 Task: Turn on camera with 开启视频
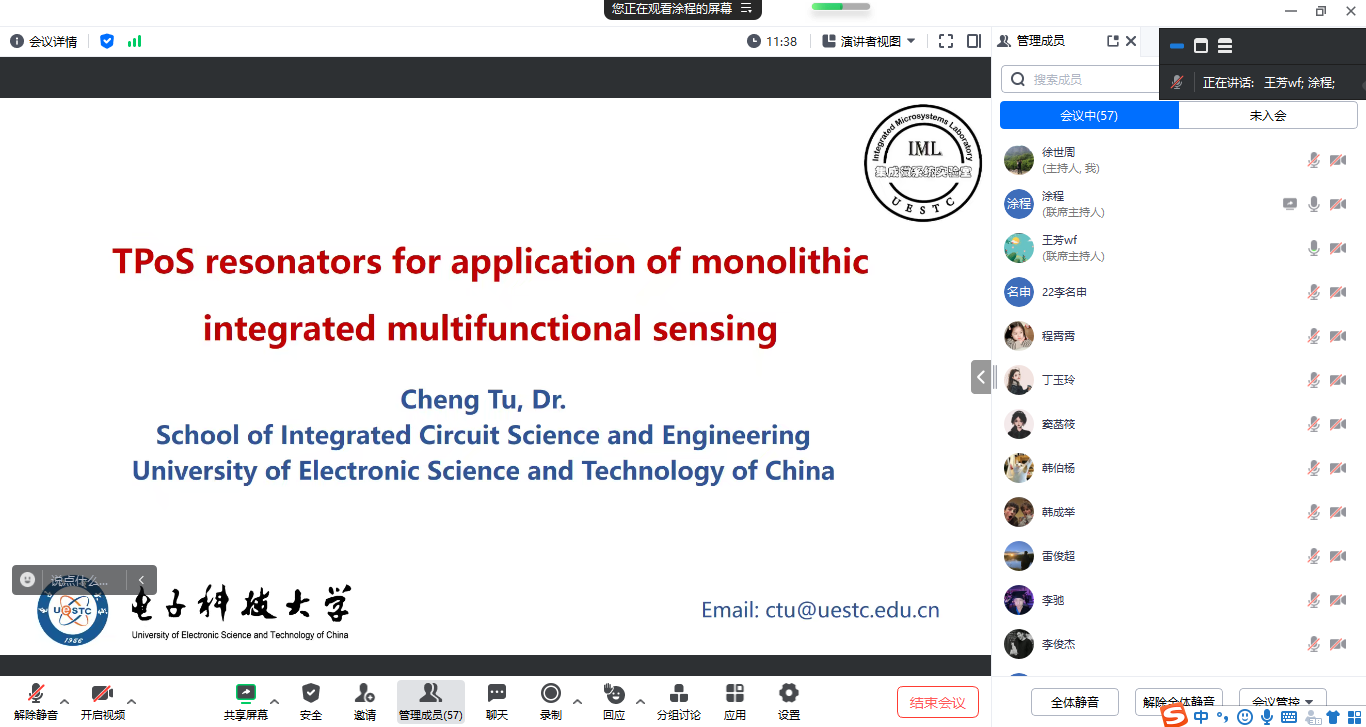(102, 693)
